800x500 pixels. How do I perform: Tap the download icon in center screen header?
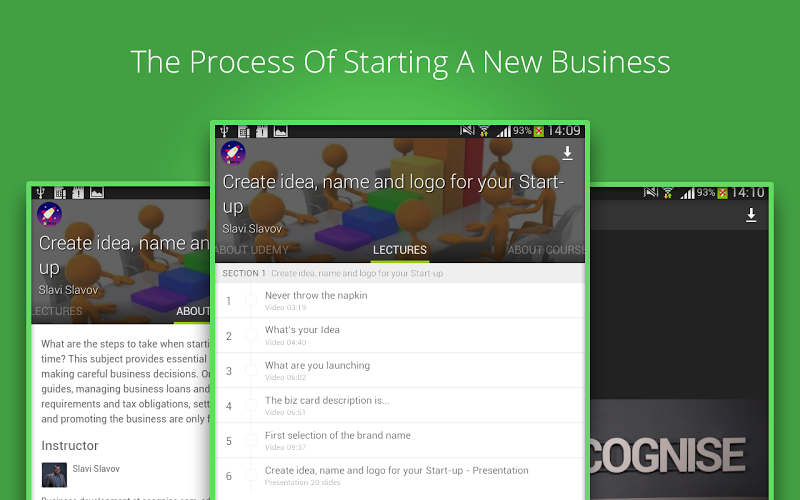[567, 153]
